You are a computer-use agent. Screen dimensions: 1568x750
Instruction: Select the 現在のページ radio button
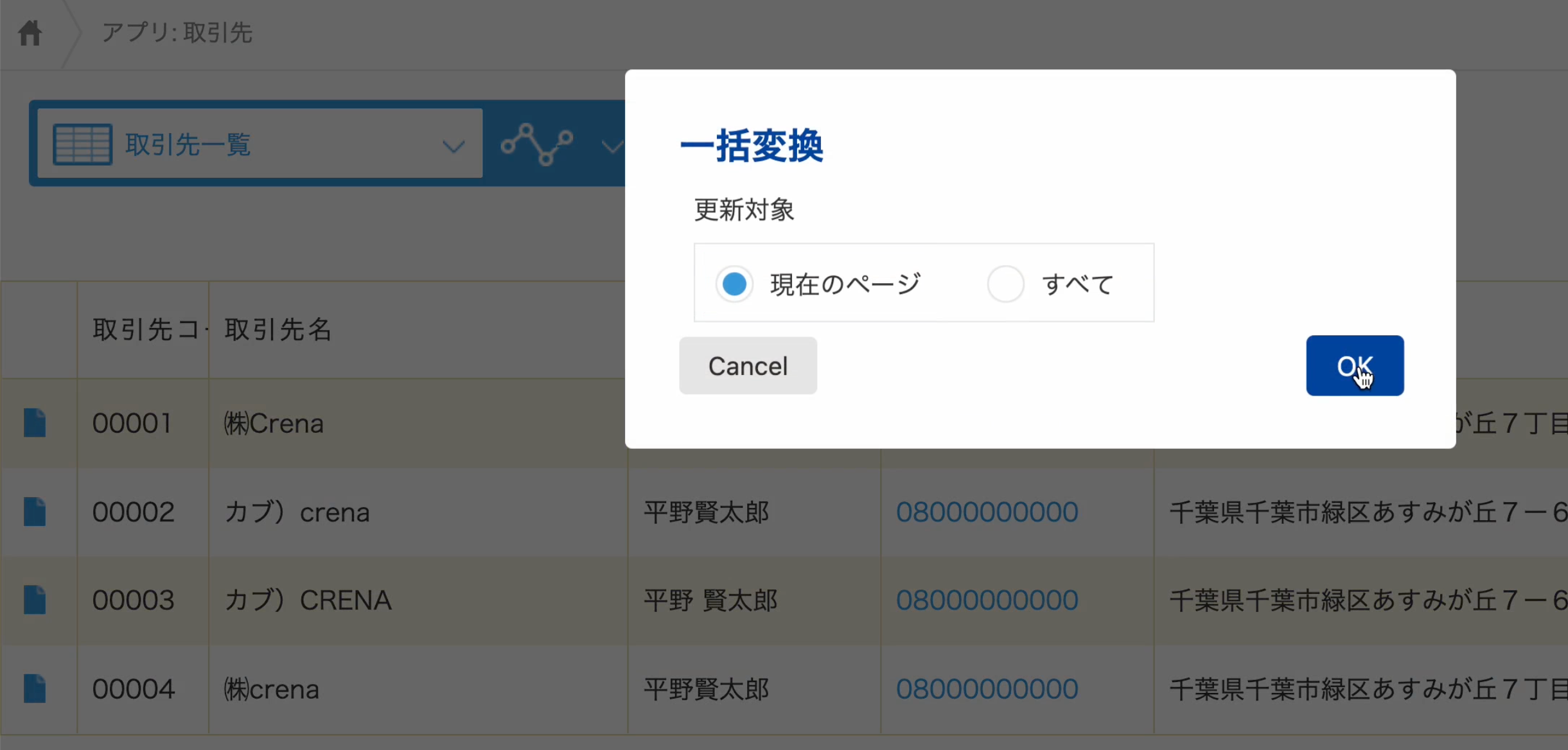coord(734,284)
